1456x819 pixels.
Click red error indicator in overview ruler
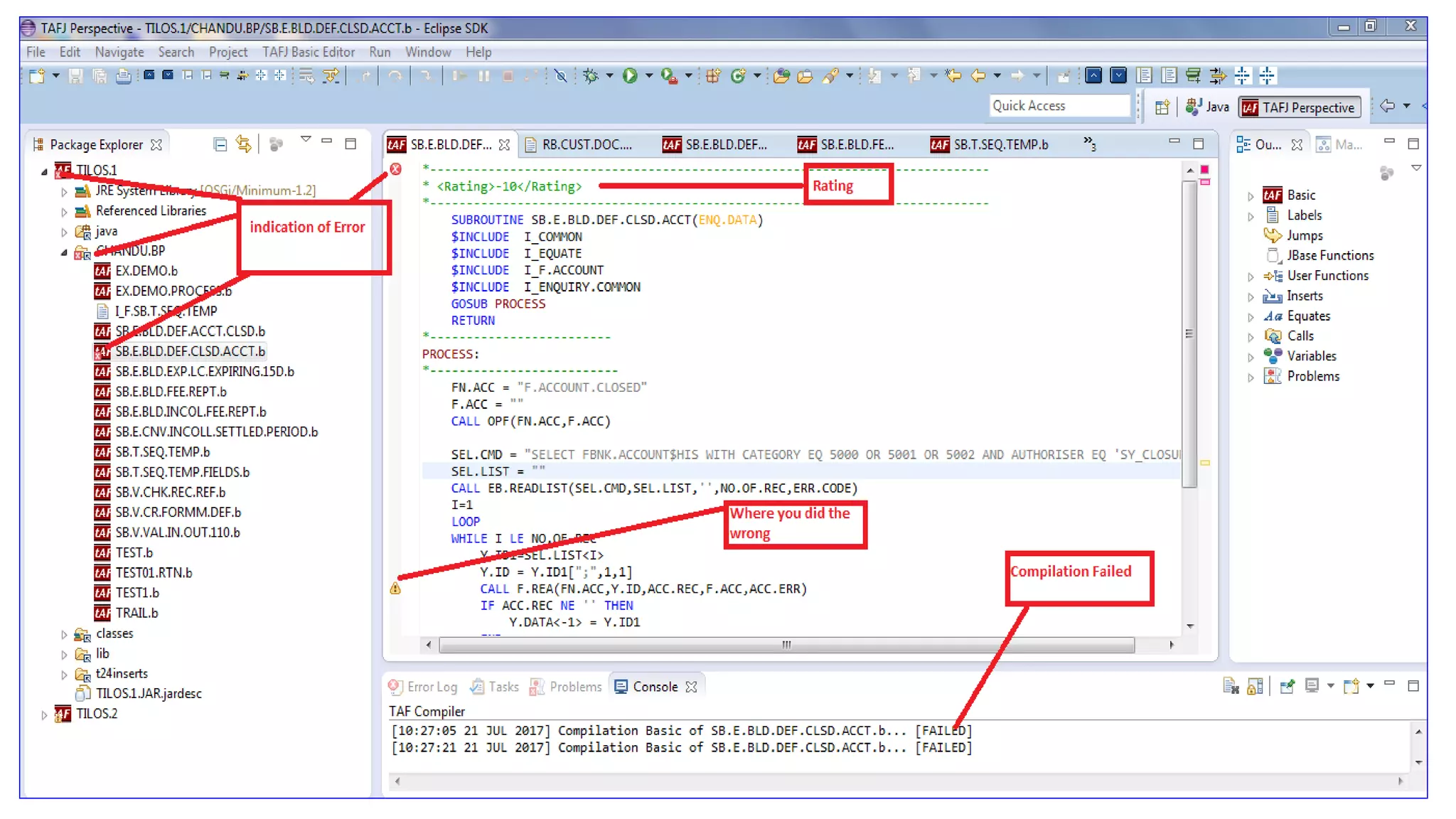coord(1205,169)
